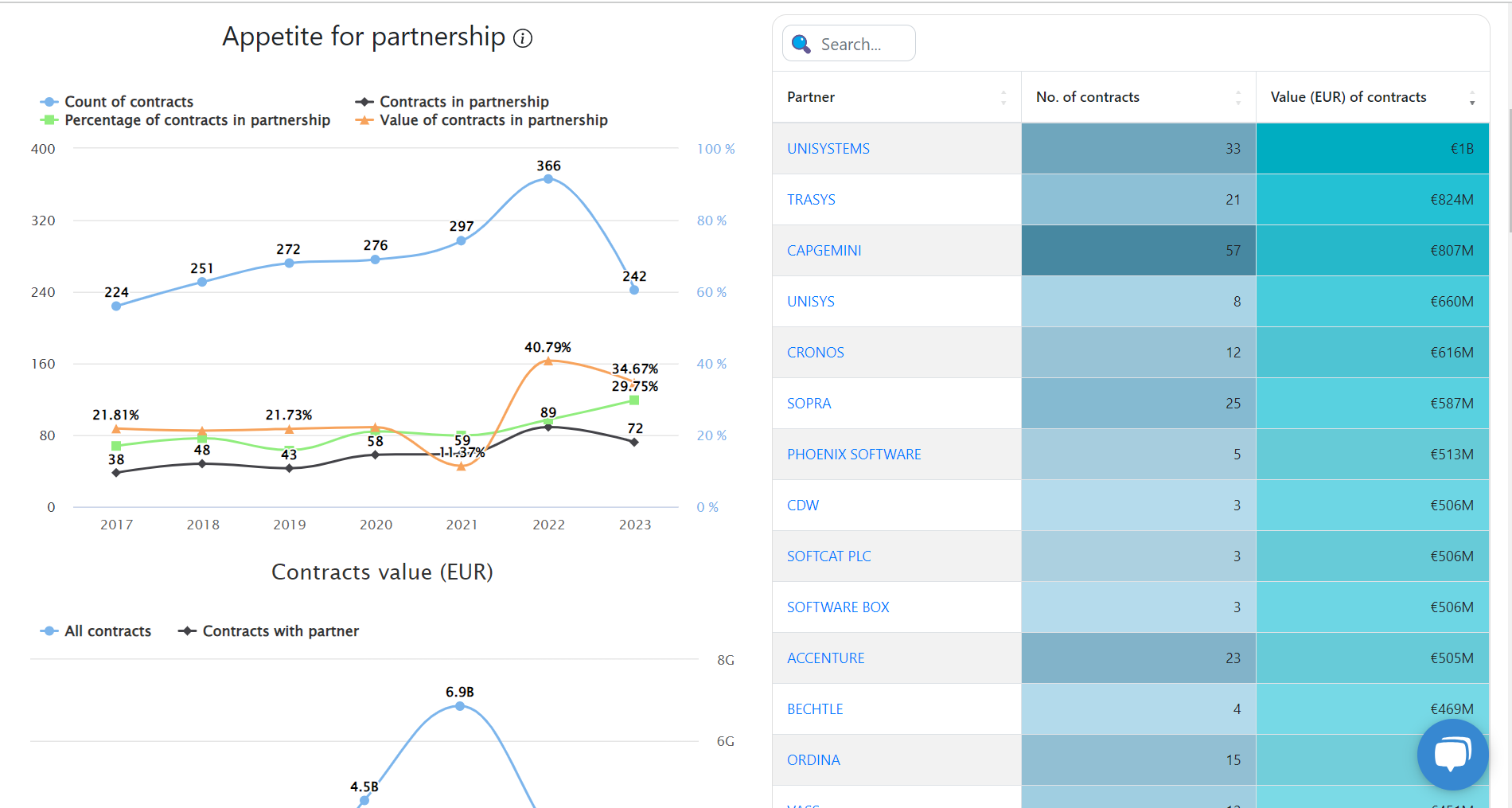1512x808 pixels.
Task: Click the 6.9B peak point on value chart
Action: [x=460, y=706]
